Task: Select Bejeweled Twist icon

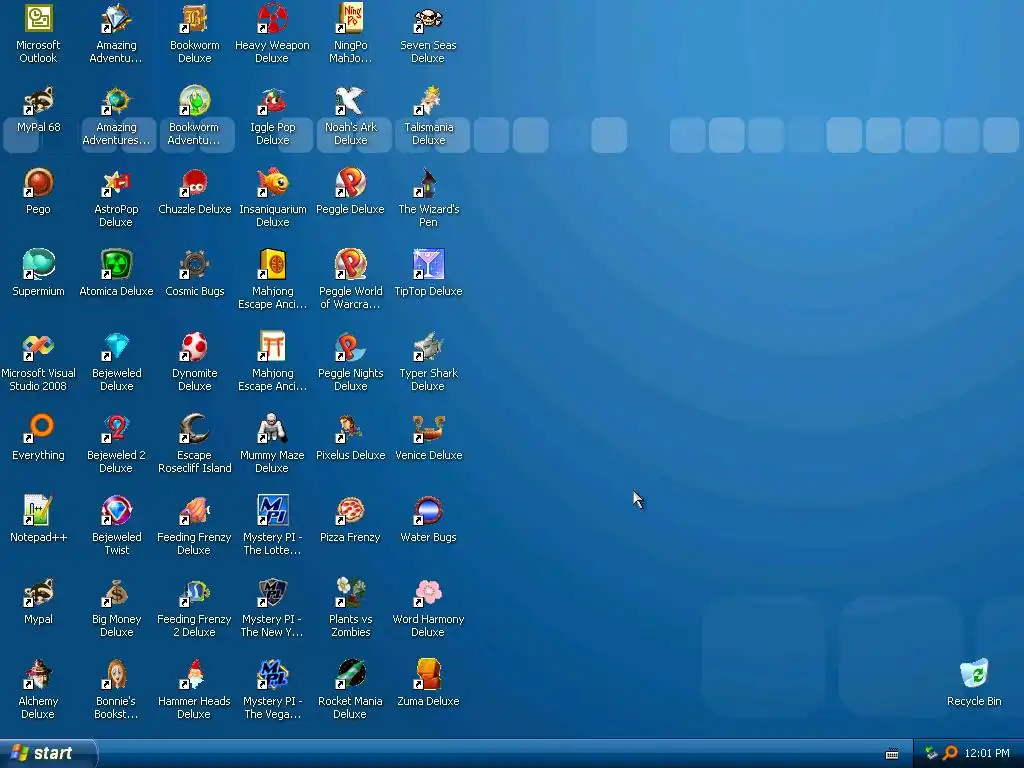Action: 116,511
